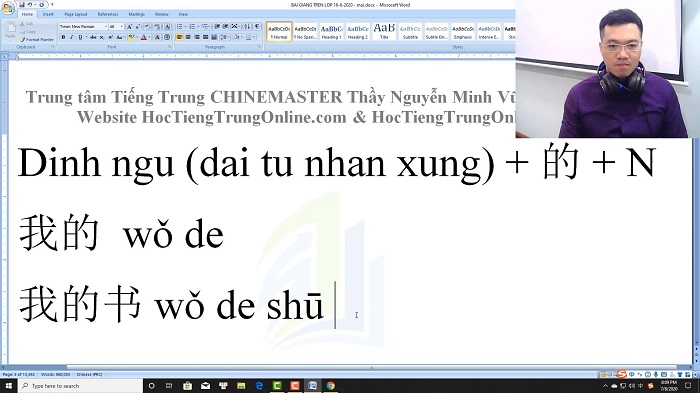Activate the Format Painter

(37, 40)
